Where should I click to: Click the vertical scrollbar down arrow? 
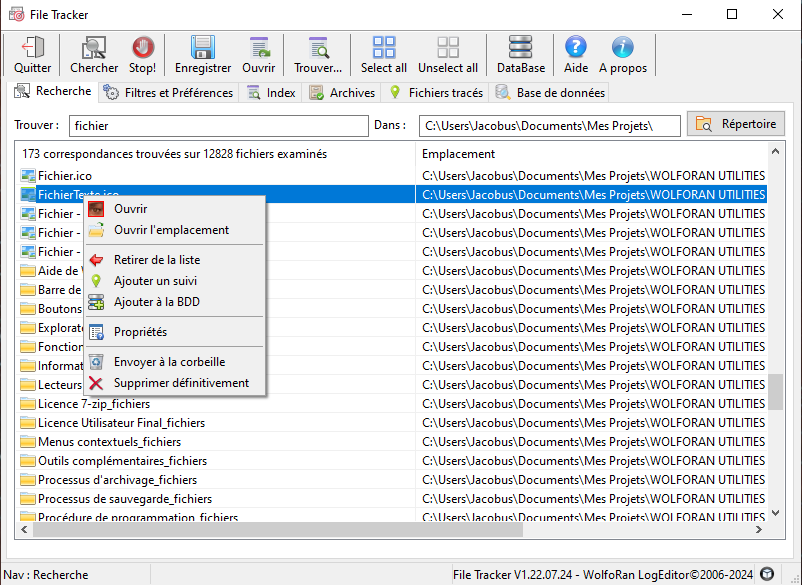[x=776, y=513]
